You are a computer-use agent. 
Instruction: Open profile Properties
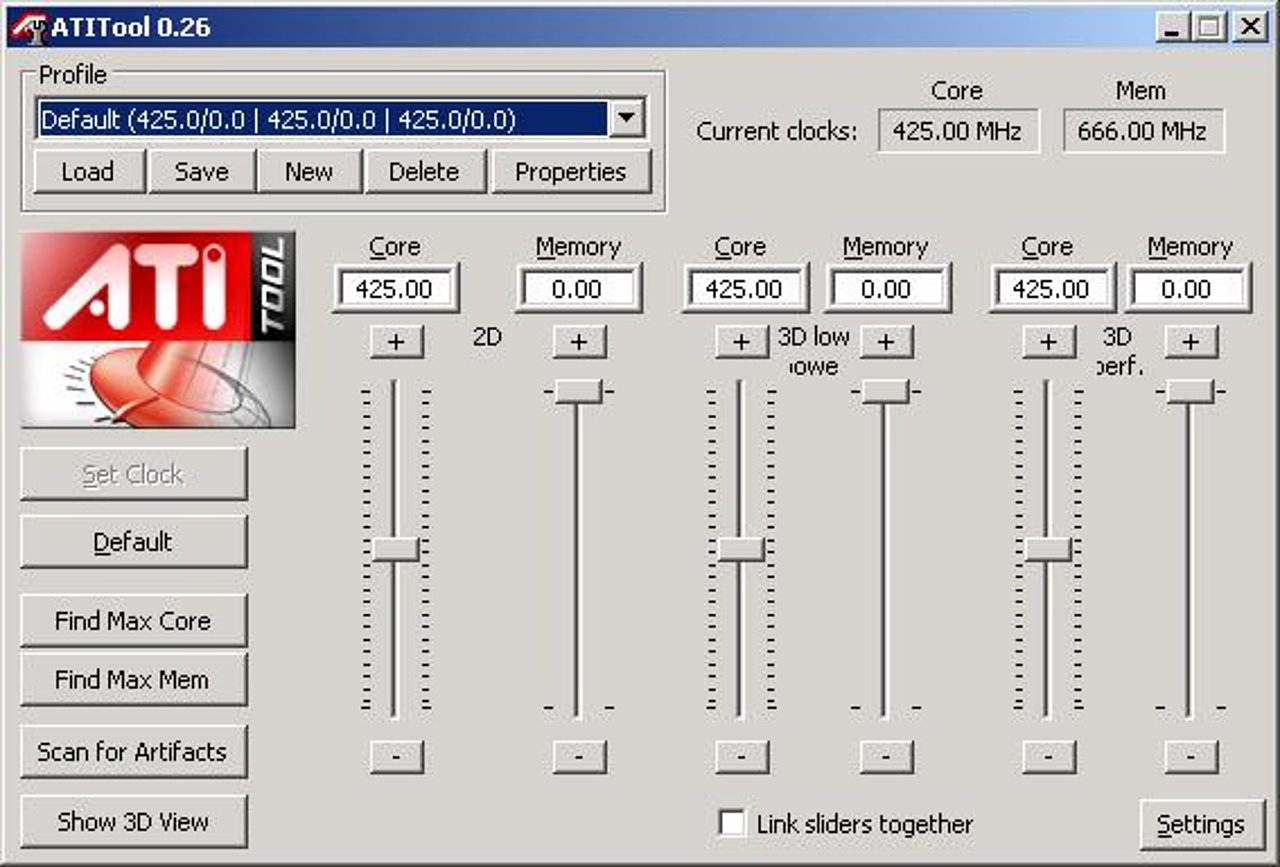571,172
